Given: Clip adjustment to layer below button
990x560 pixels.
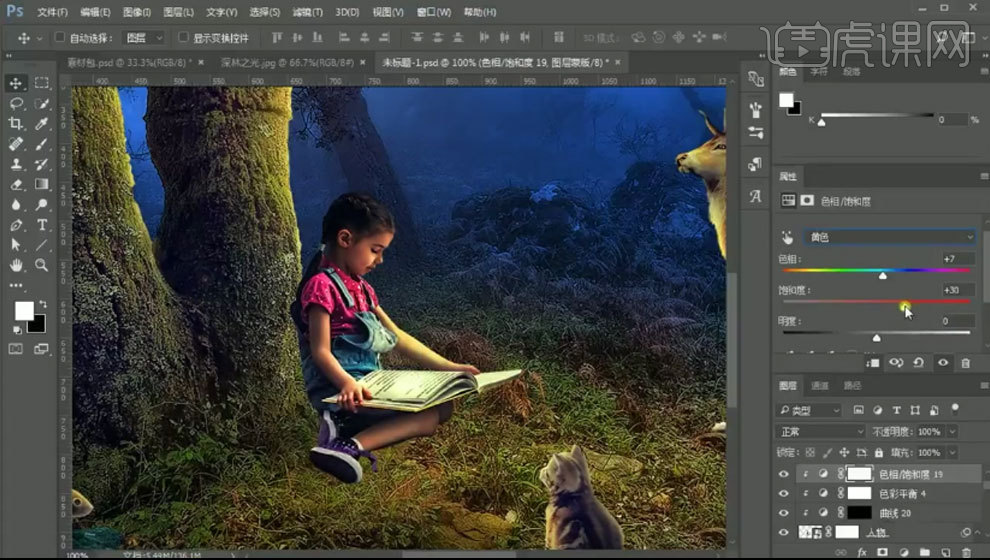Looking at the screenshot, I should click(873, 363).
